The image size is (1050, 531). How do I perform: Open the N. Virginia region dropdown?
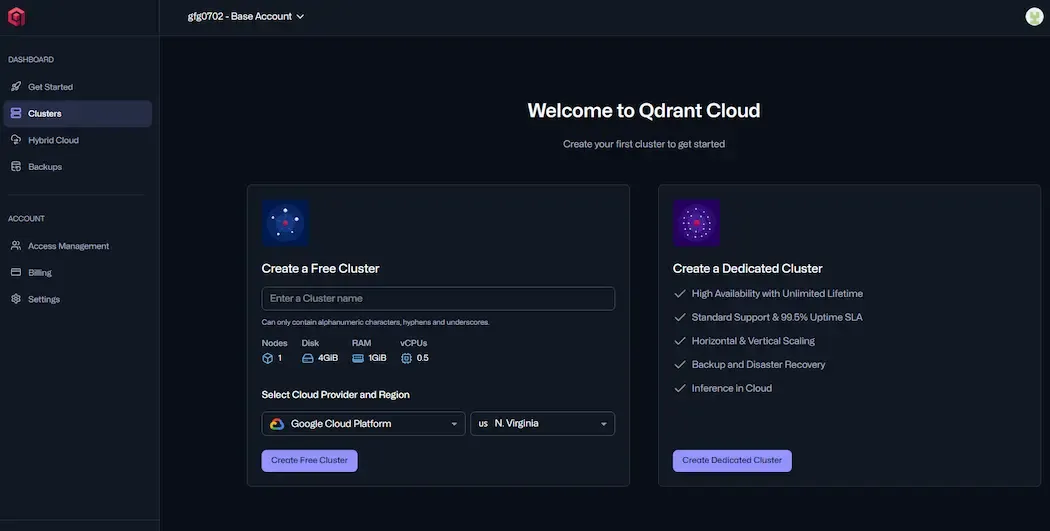coord(542,424)
